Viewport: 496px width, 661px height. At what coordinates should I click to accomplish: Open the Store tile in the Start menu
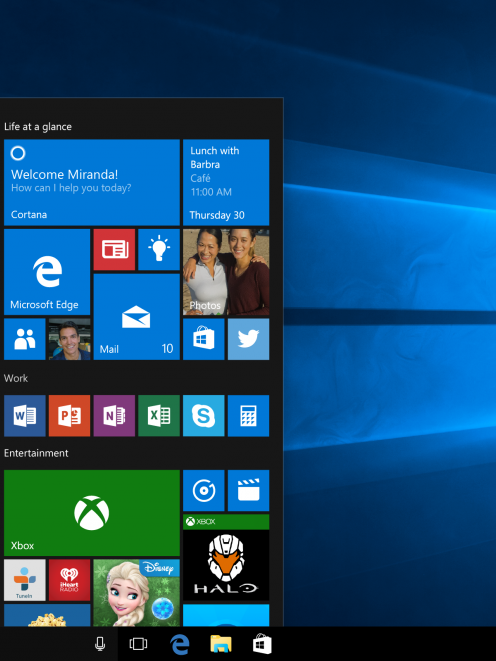[204, 339]
